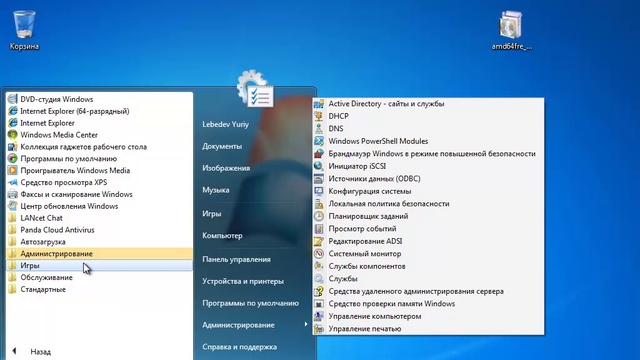Open Программы по умолчанию in programs list
Viewport: 640px width, 360px height.
coord(100,158)
